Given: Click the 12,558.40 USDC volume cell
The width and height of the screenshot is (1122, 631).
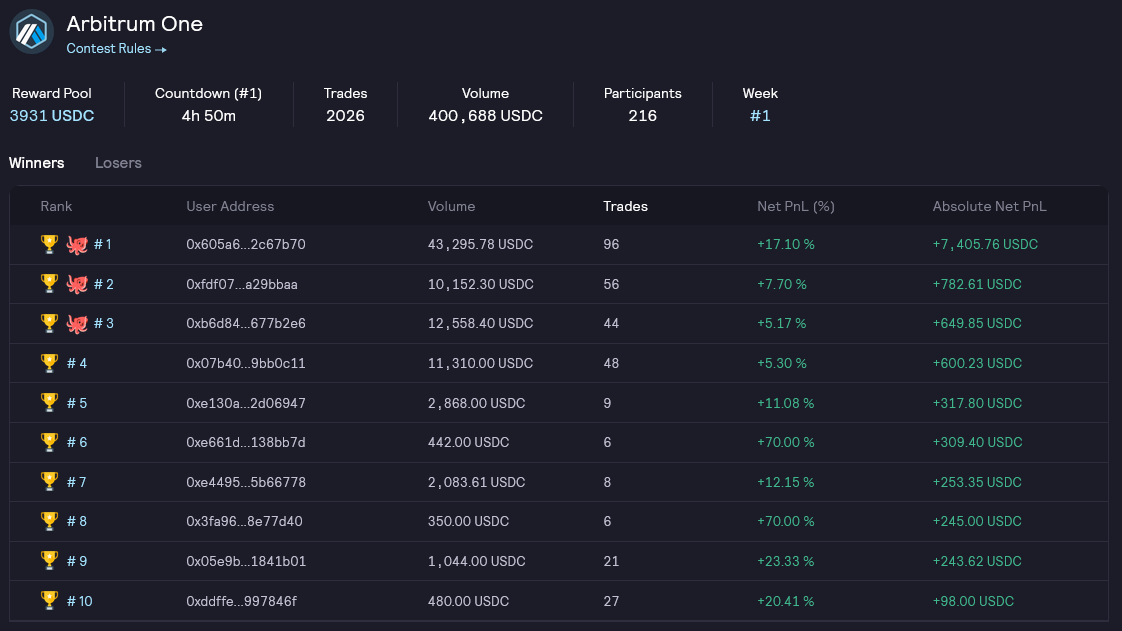Looking at the screenshot, I should click(480, 323).
